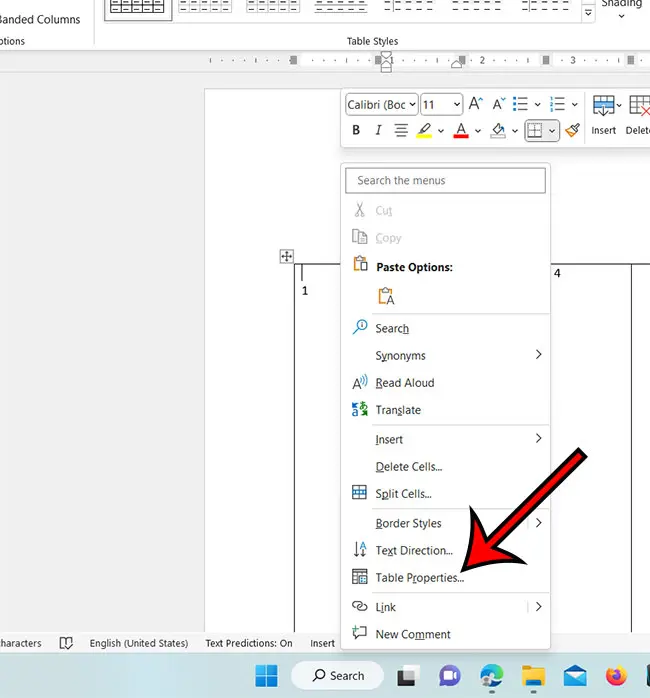Open the font size dropdown

[456, 104]
